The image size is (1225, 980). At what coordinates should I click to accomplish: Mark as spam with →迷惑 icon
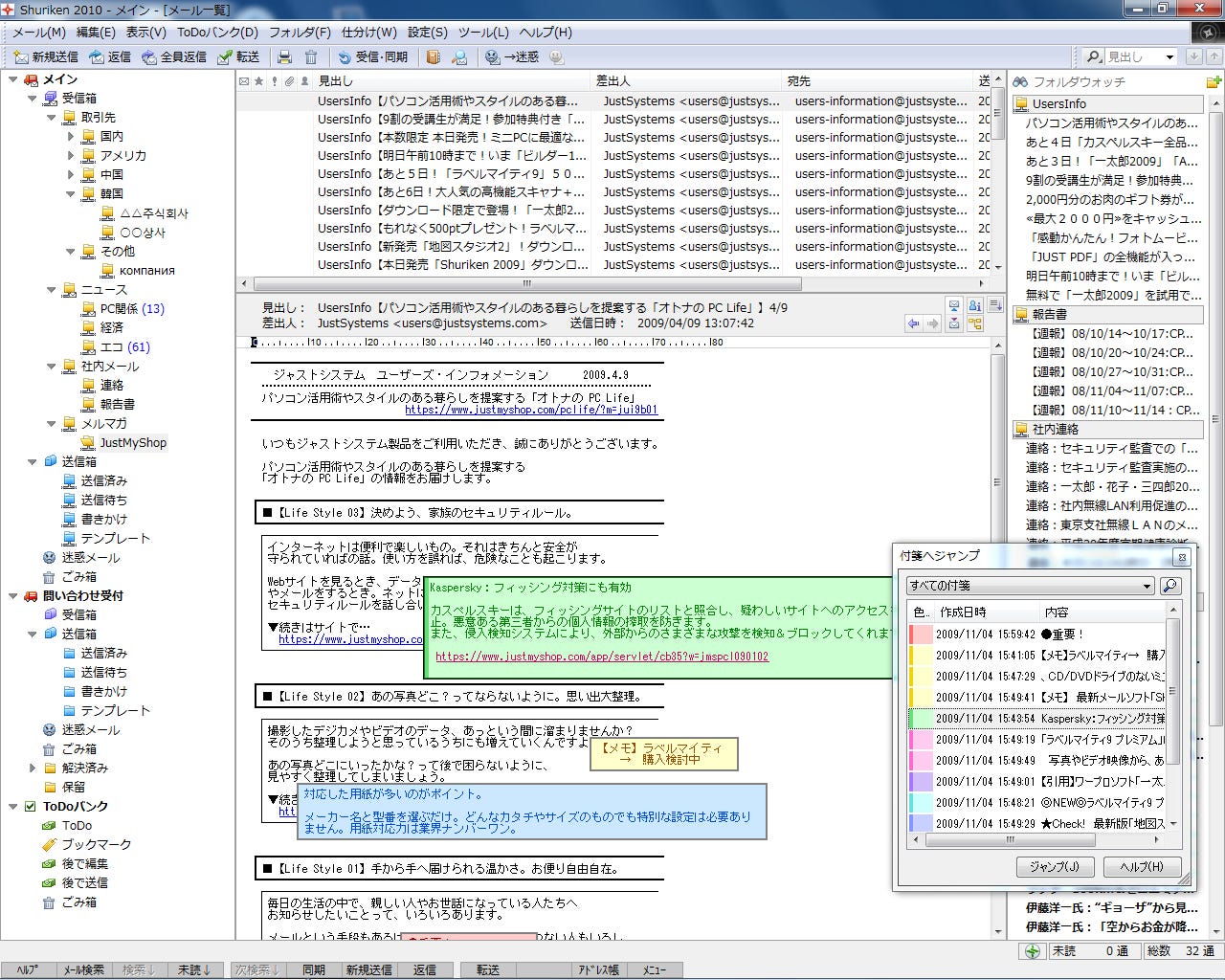511,56
